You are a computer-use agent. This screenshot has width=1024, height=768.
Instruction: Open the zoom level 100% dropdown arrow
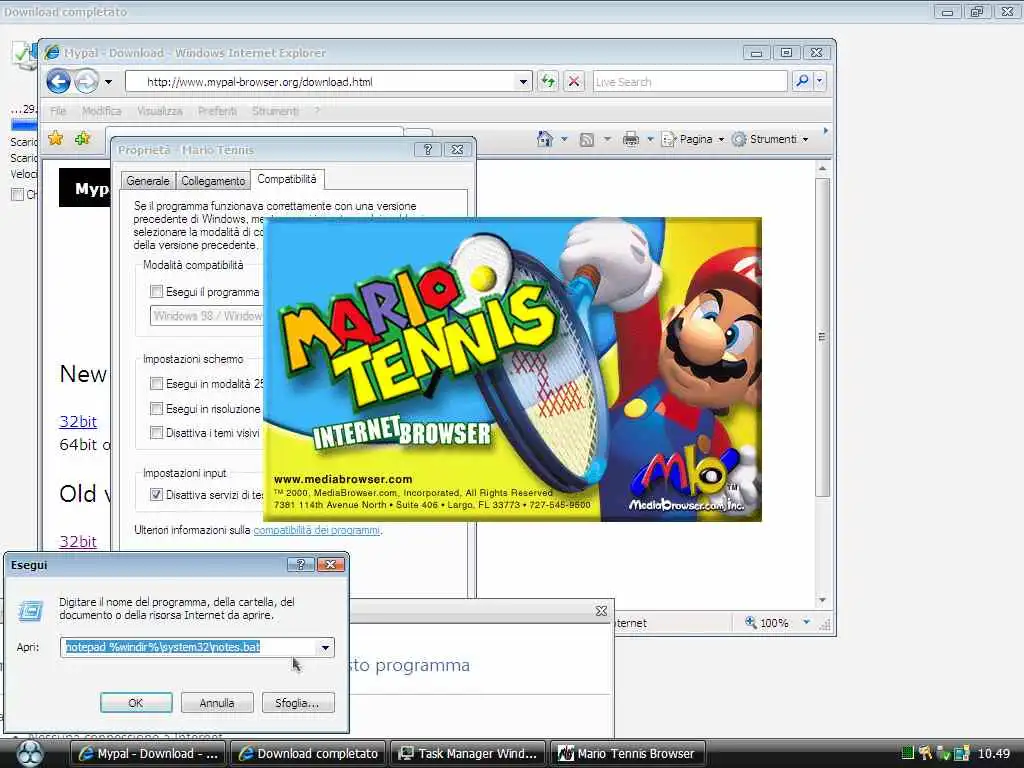tap(807, 622)
